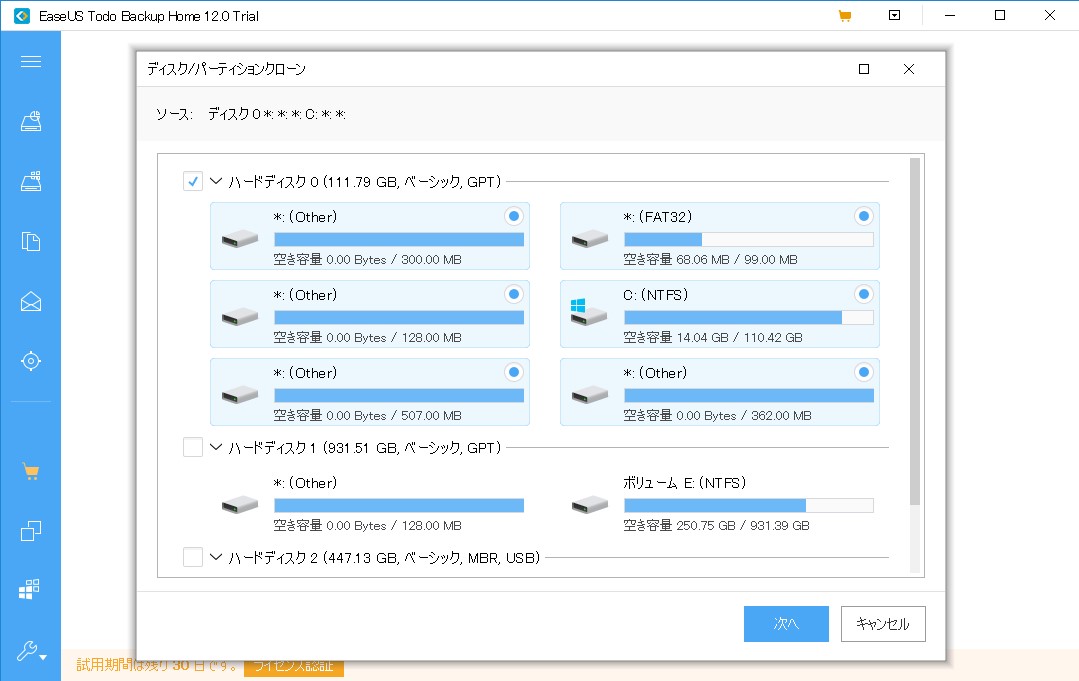1079x681 pixels.
Task: Open the Clone tool in the sidebar
Action: tap(30, 530)
